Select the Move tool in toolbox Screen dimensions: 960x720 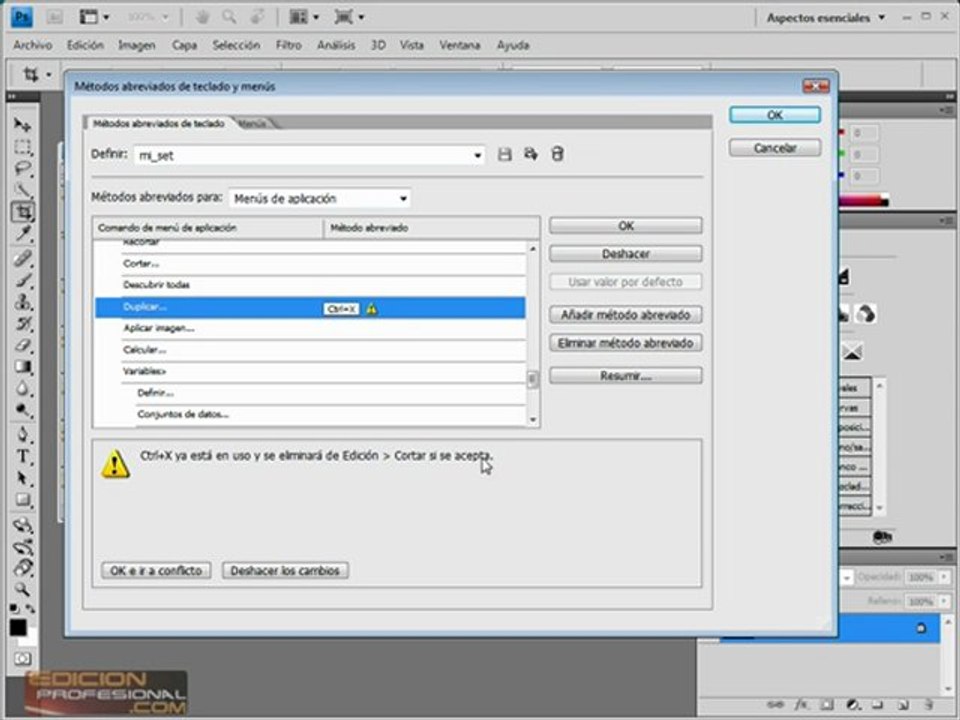23,125
